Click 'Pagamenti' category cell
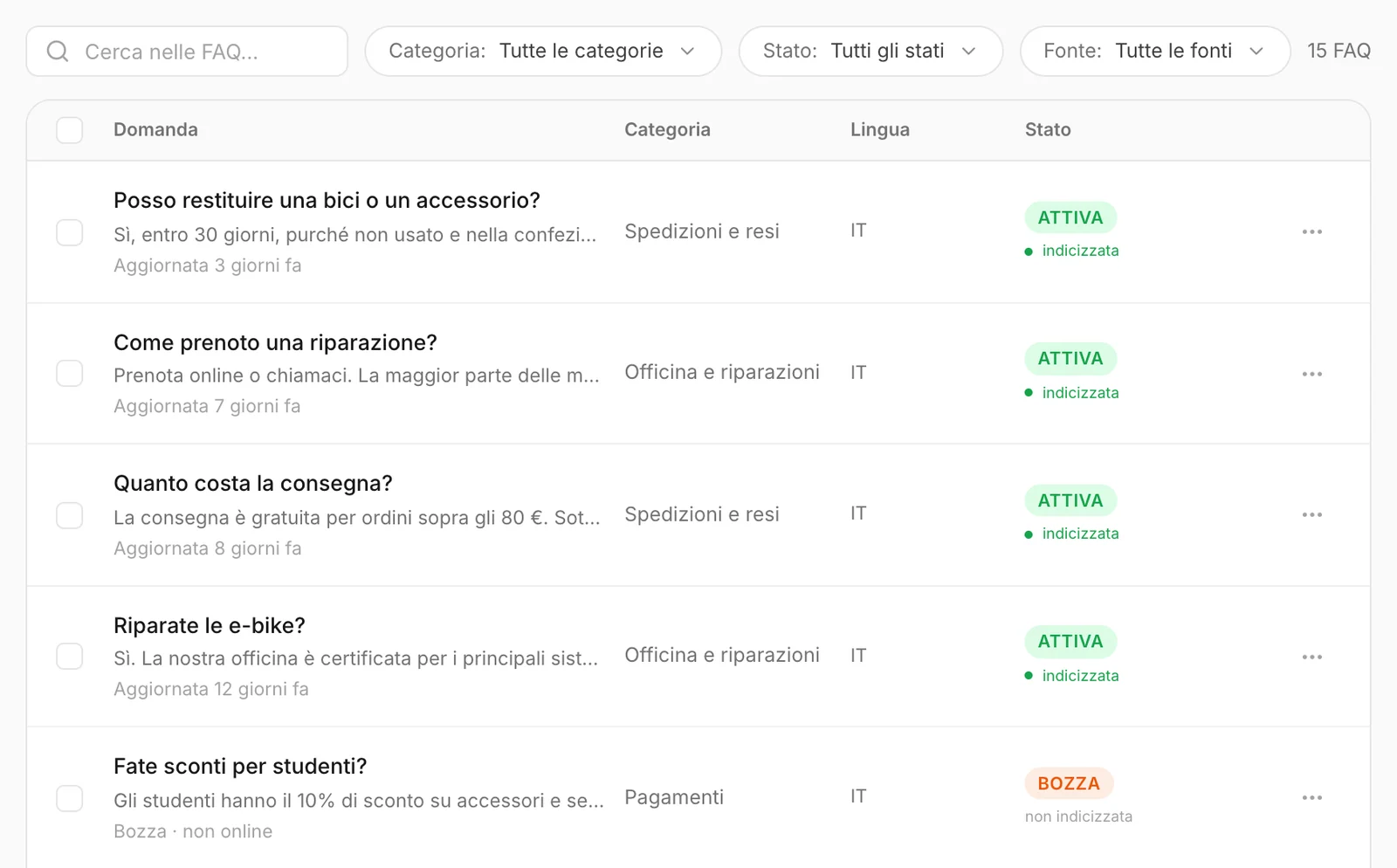Image resolution: width=1397 pixels, height=868 pixels. (x=674, y=797)
